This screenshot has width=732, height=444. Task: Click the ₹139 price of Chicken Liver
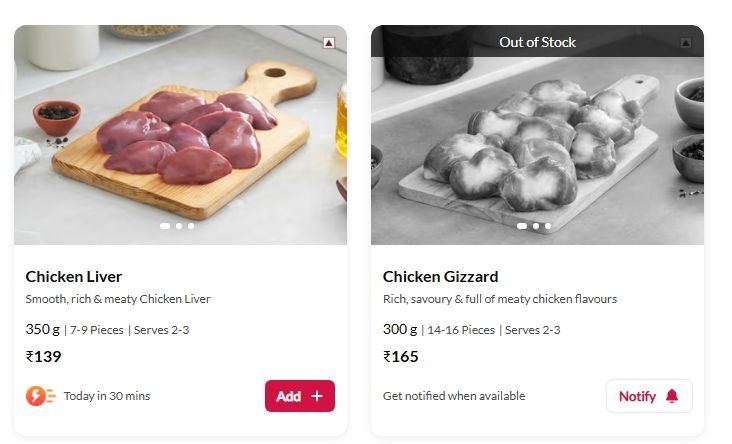pos(44,357)
